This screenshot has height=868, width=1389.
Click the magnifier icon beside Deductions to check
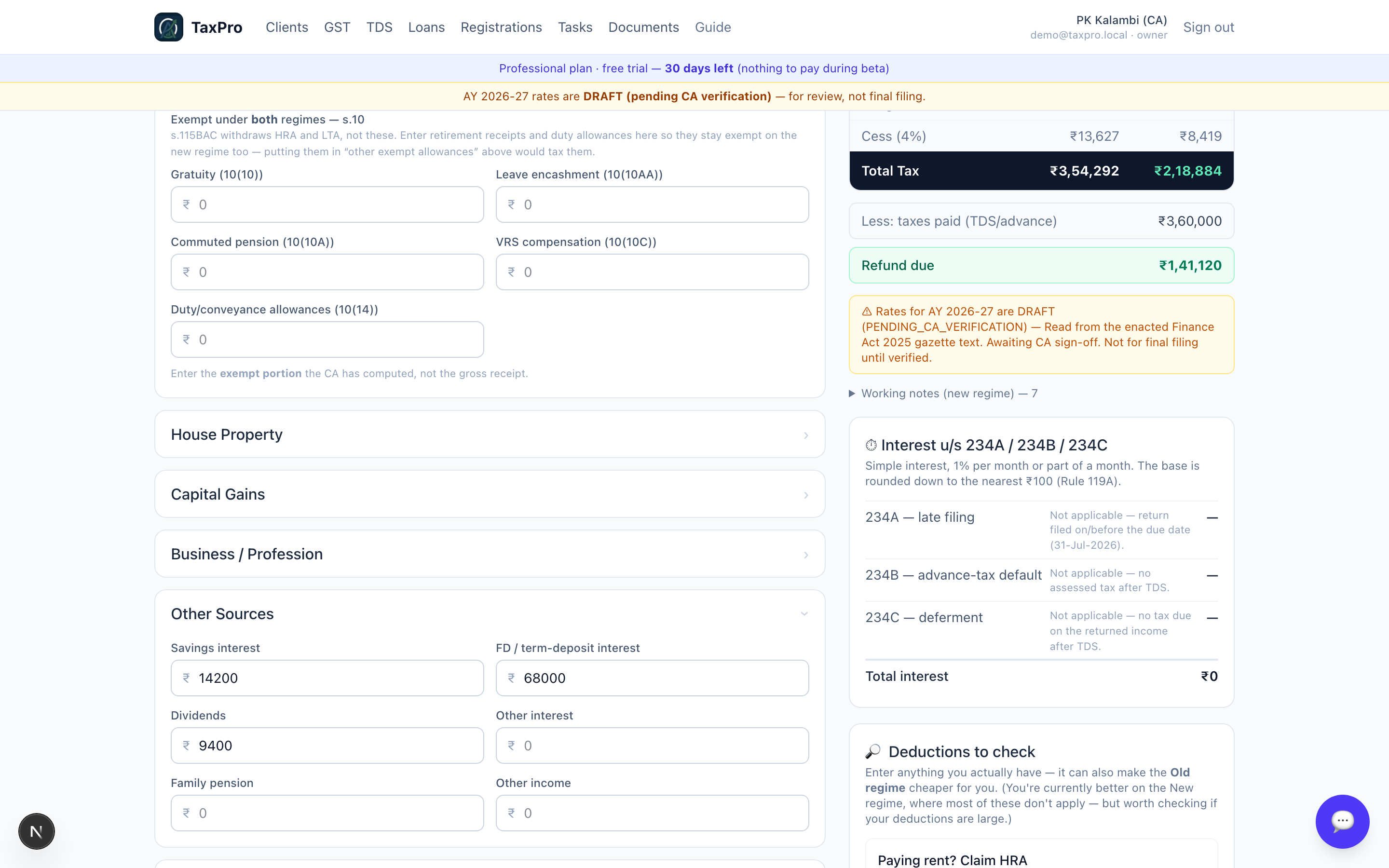click(x=873, y=751)
